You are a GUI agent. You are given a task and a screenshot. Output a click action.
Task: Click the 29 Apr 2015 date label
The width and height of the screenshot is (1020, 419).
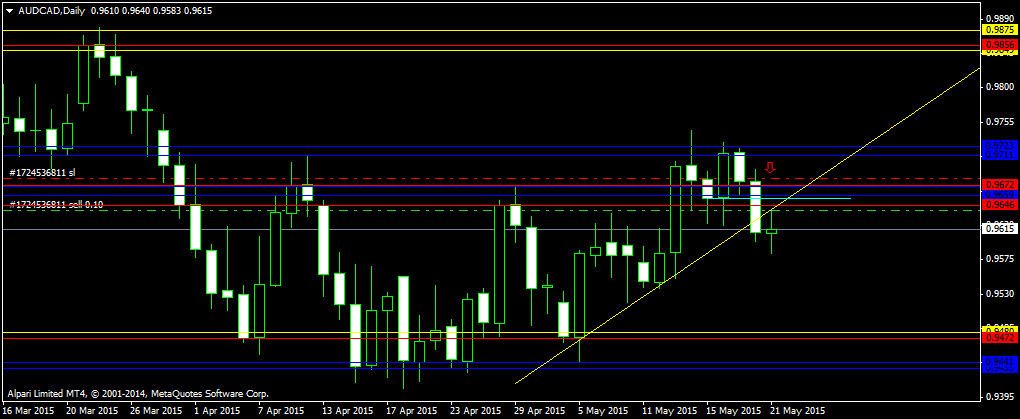(539, 411)
